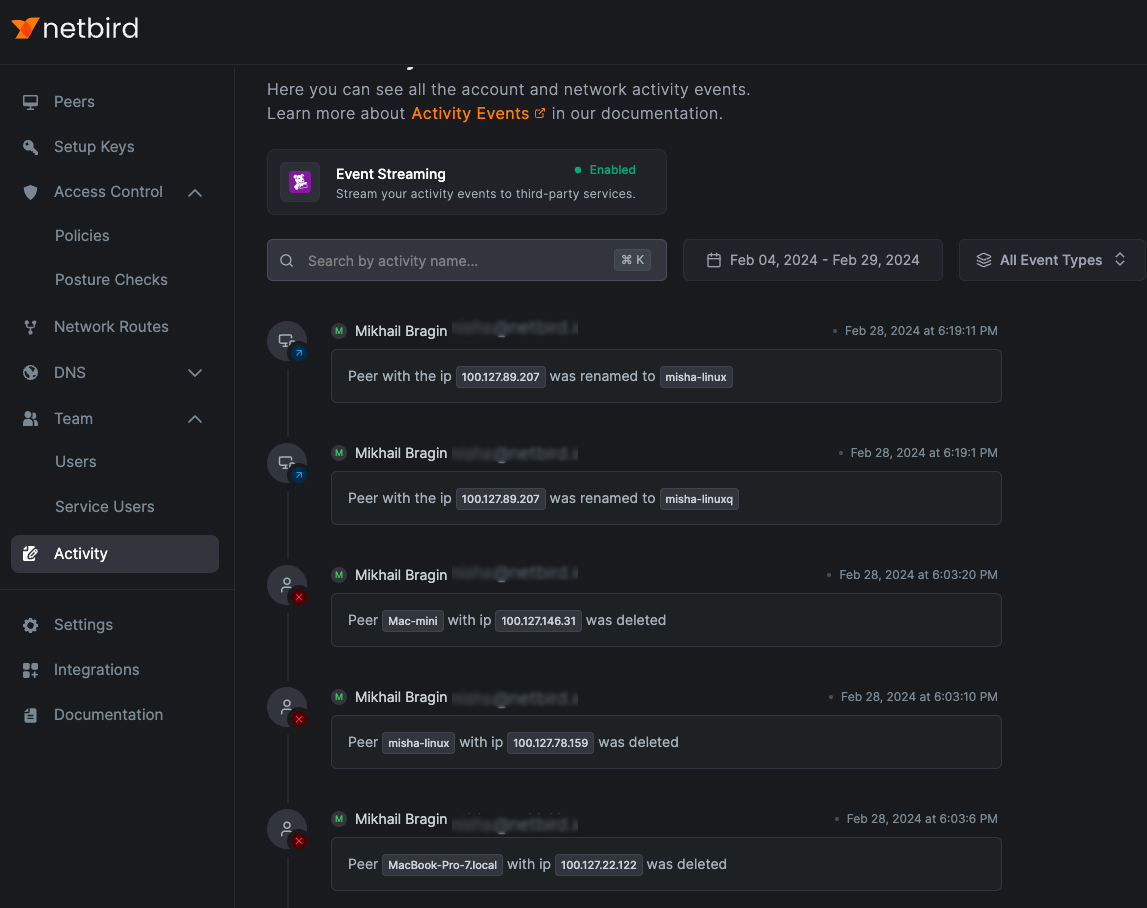The height and width of the screenshot is (908, 1147).
Task: Open the Policies menu item
Action: coord(82,236)
